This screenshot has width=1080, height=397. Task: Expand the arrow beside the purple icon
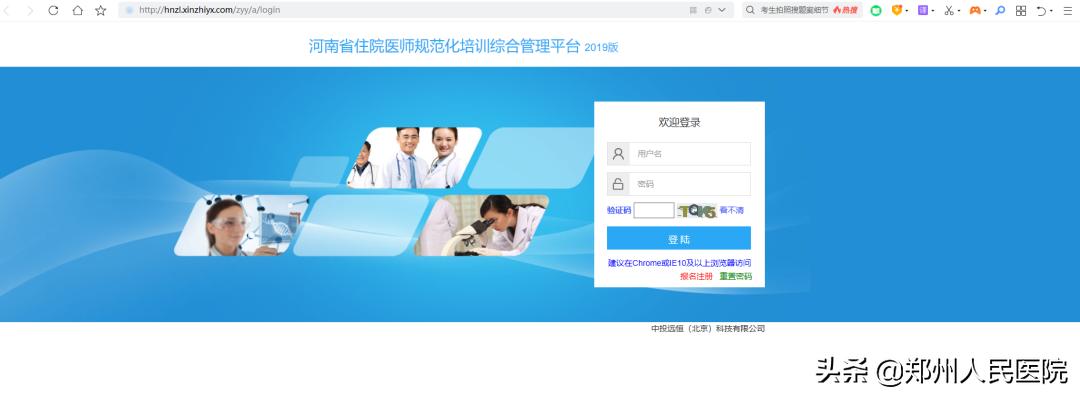tap(933, 11)
